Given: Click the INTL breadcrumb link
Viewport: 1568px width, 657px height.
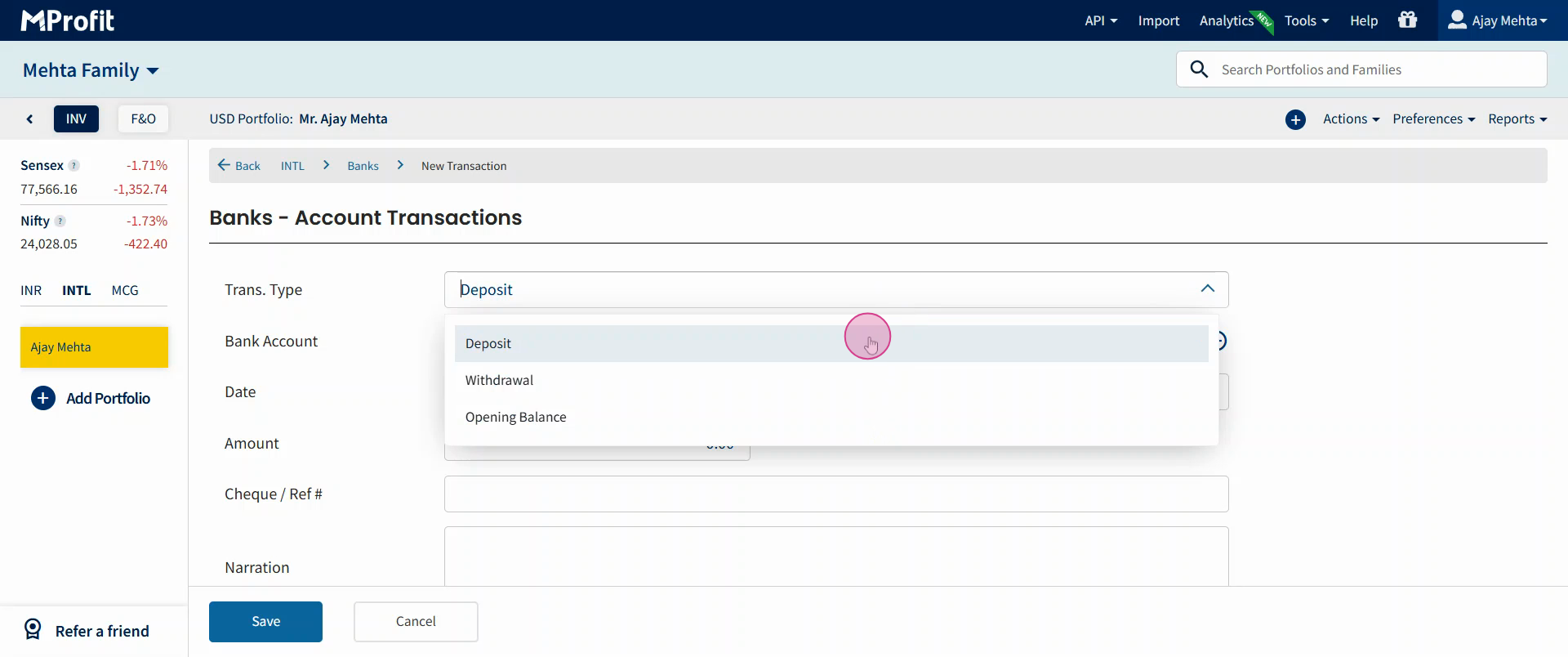Looking at the screenshot, I should pyautogui.click(x=292, y=166).
